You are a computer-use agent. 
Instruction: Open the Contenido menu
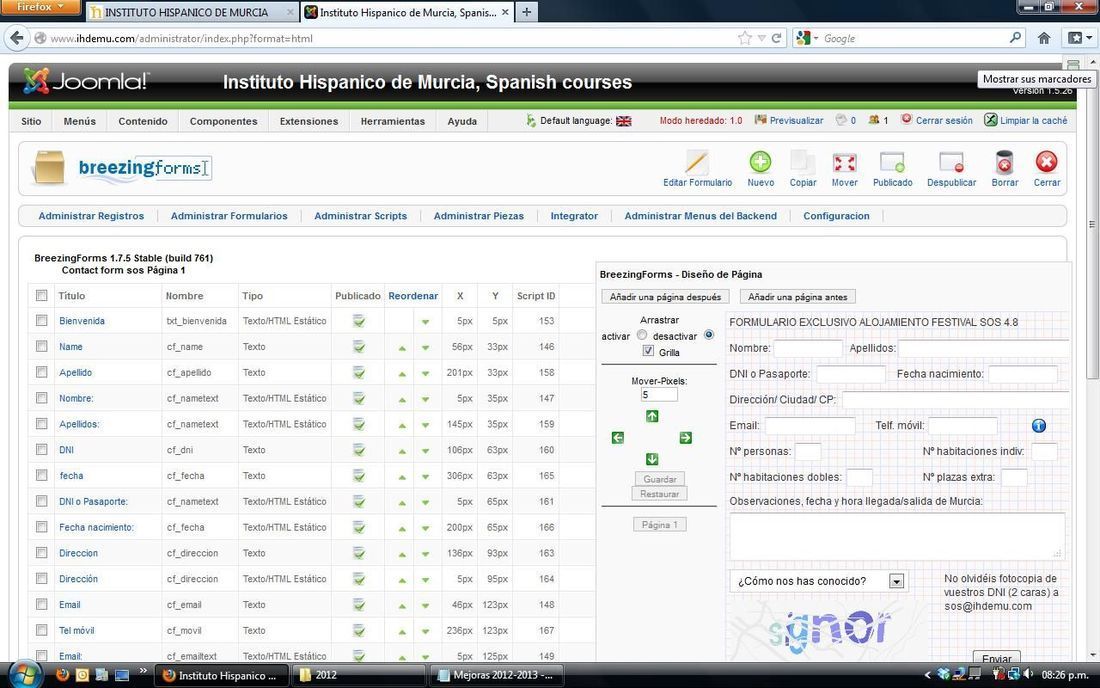click(143, 121)
